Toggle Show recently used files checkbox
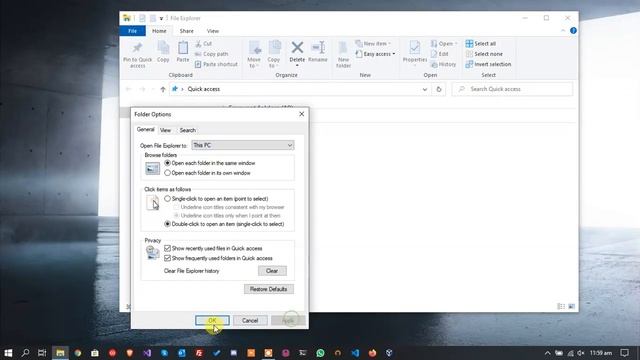Viewport: 640px width, 360px height. click(x=167, y=248)
